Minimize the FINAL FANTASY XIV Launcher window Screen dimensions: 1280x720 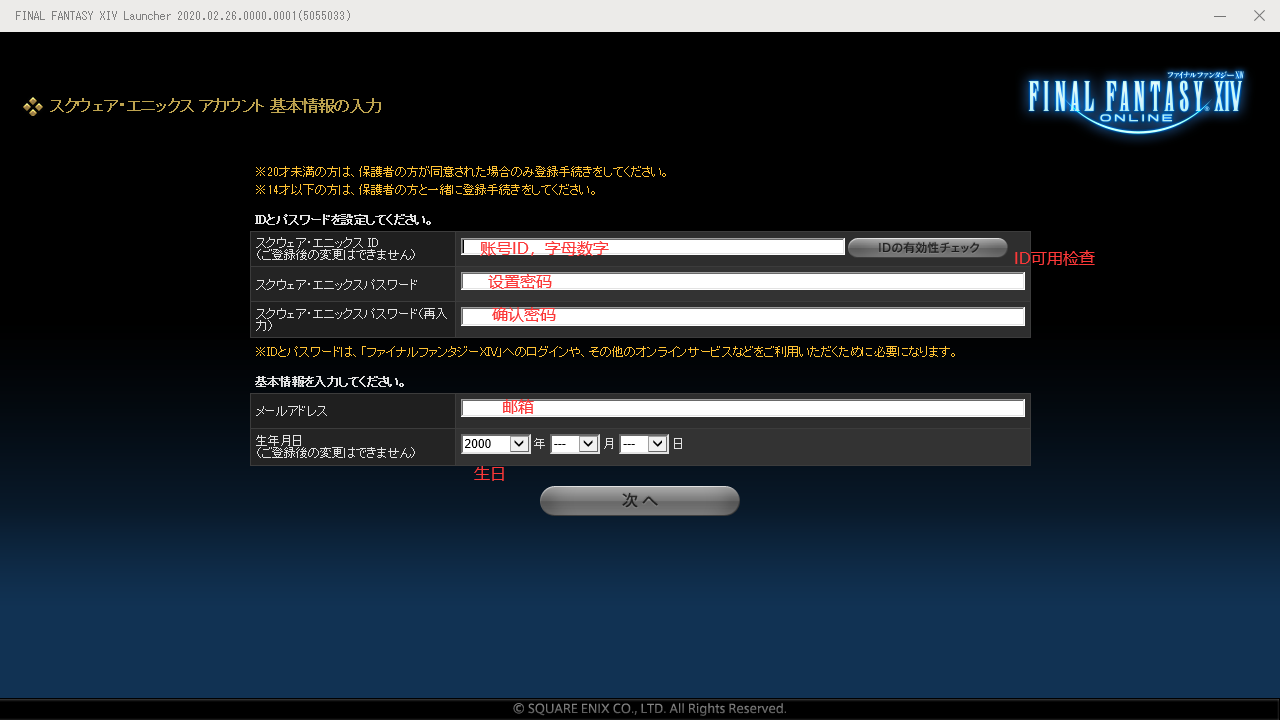(x=1220, y=16)
